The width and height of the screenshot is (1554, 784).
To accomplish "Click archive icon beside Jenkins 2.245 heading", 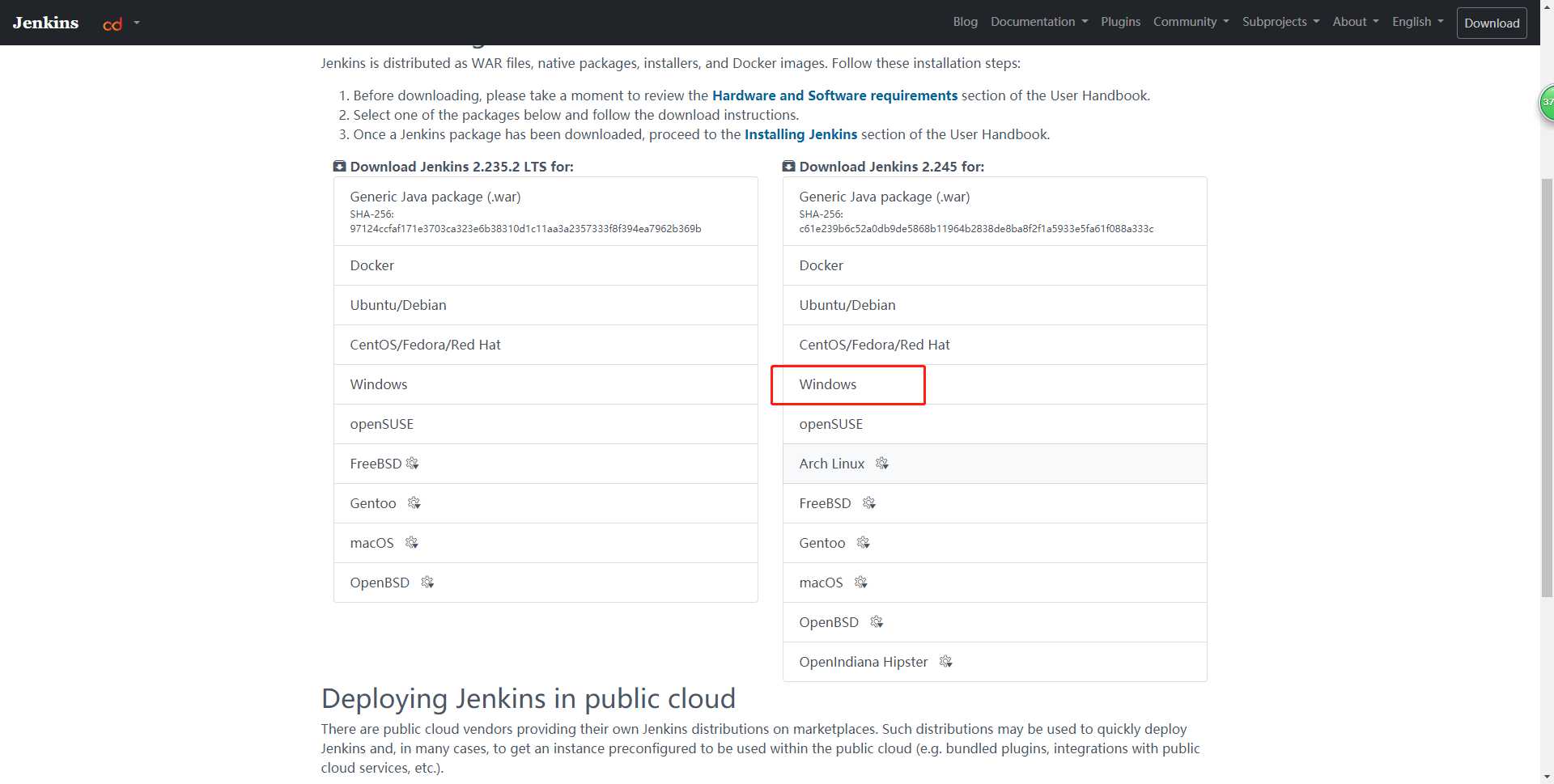I will click(x=789, y=166).
